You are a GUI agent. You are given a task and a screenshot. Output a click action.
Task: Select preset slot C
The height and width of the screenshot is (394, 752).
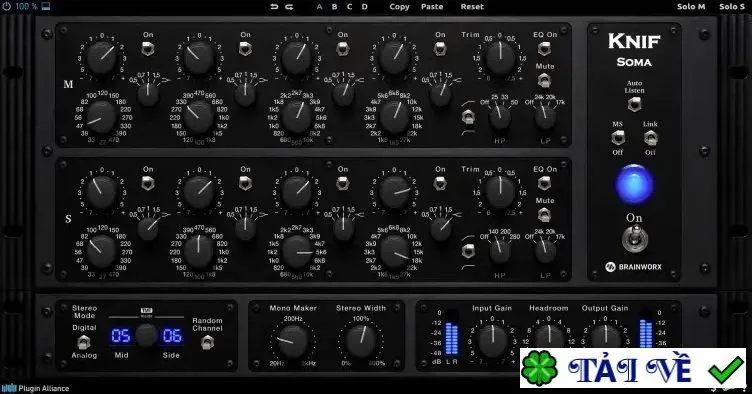[350, 7]
